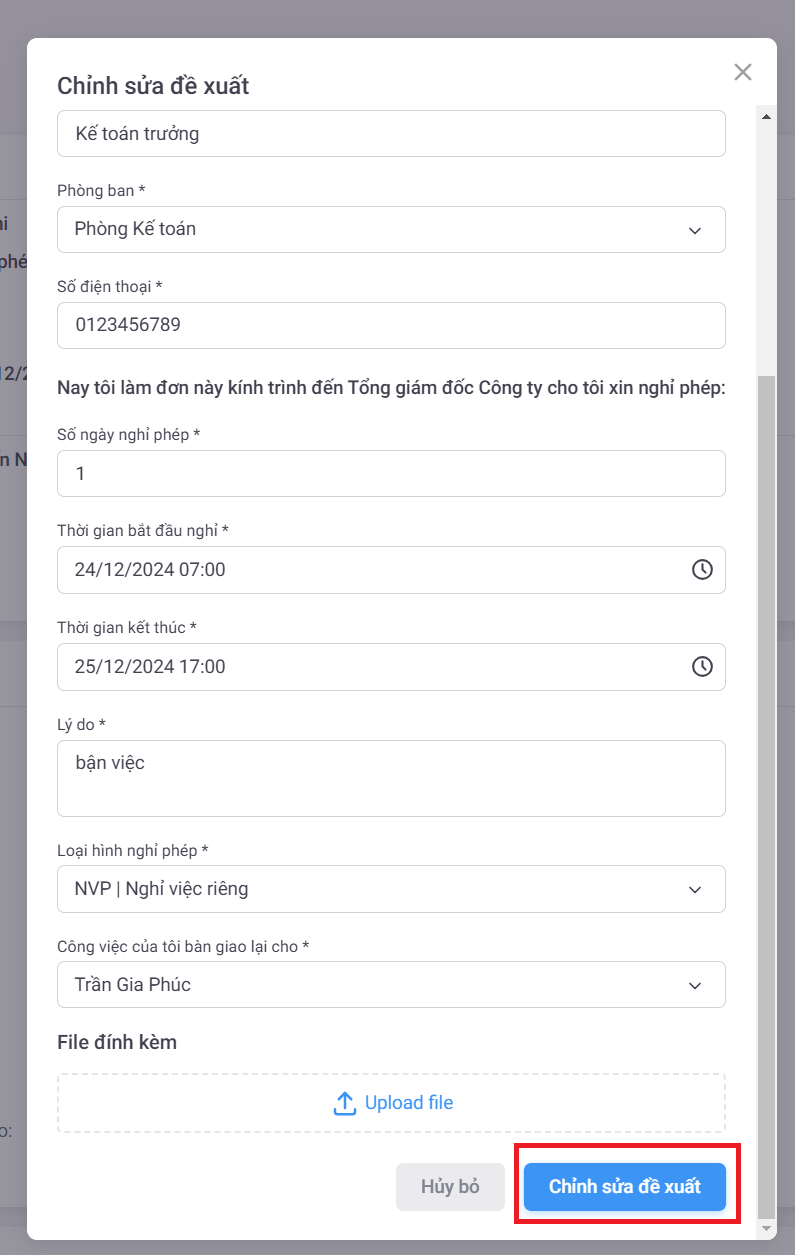Viewport: 795px width, 1255px height.
Task: Click the Số điện thoại input field
Action: 391,326
